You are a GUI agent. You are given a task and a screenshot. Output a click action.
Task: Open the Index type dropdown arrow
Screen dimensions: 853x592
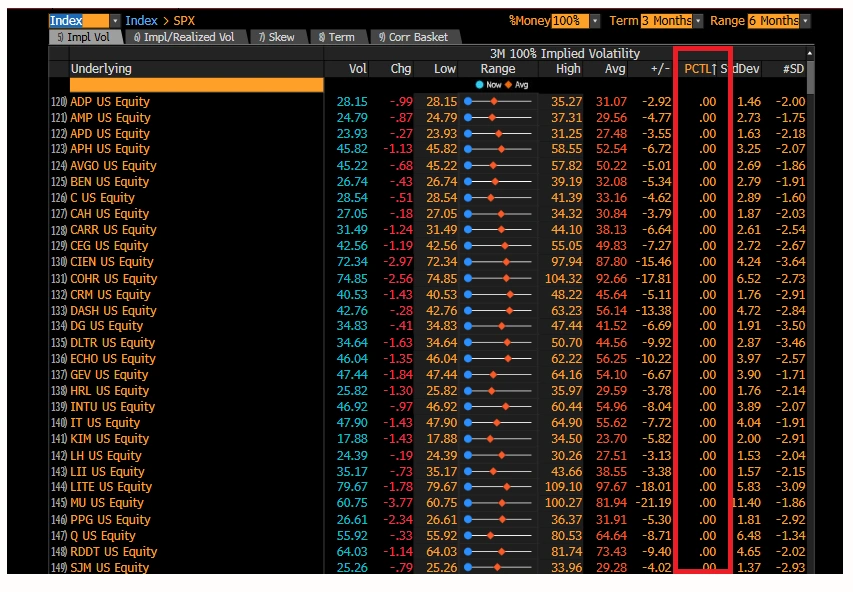pyautogui.click(x=115, y=21)
